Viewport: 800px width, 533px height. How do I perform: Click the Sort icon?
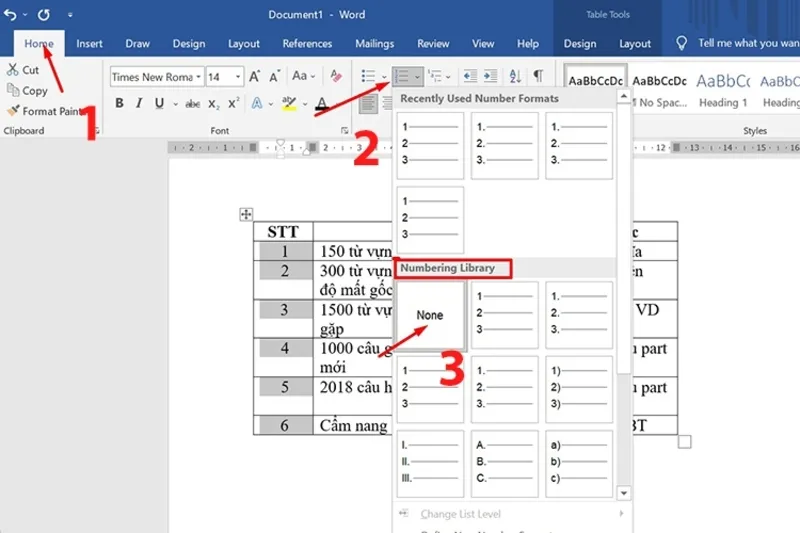[515, 77]
